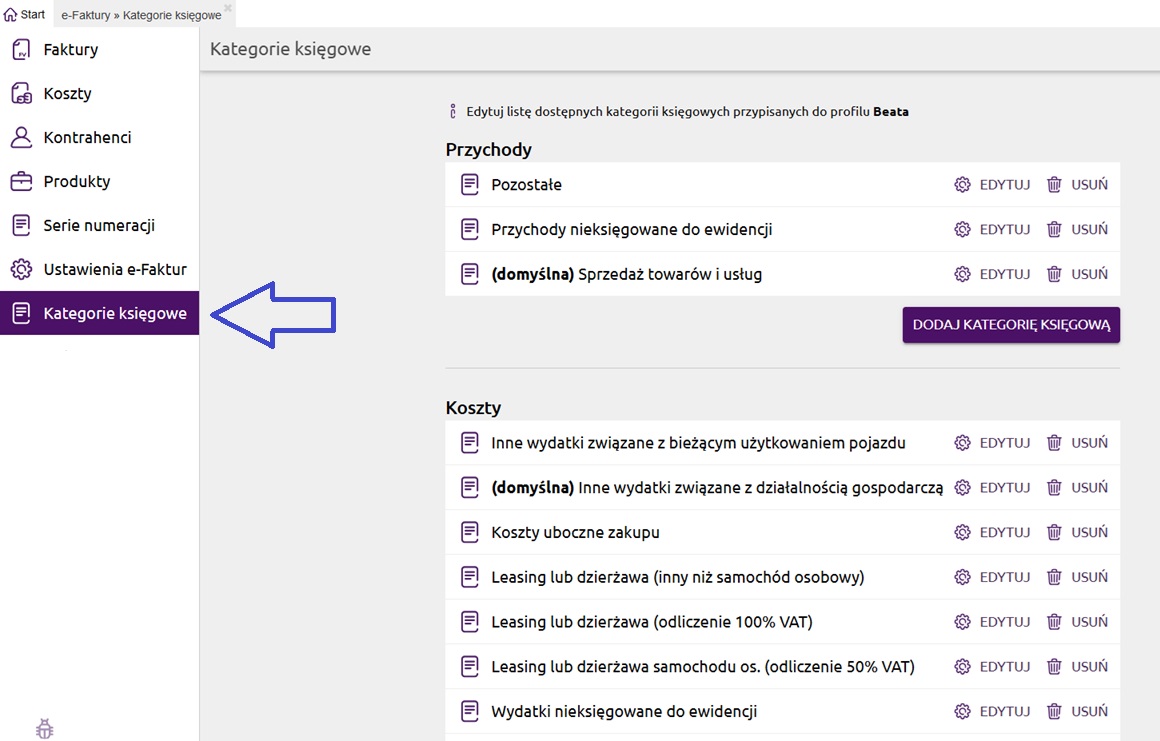Delete Przychody nieksięgowane do ewidencji category
The width and height of the screenshot is (1160, 741).
1078,230
